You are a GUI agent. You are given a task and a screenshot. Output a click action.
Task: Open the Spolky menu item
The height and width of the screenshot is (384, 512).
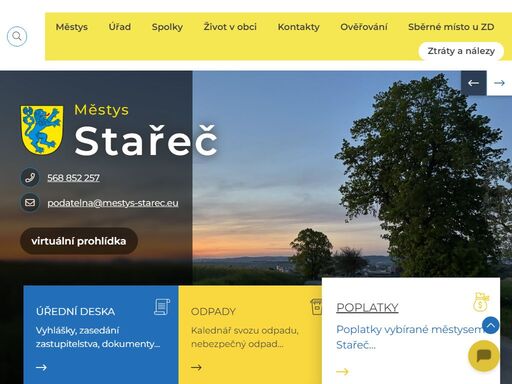[x=167, y=27]
